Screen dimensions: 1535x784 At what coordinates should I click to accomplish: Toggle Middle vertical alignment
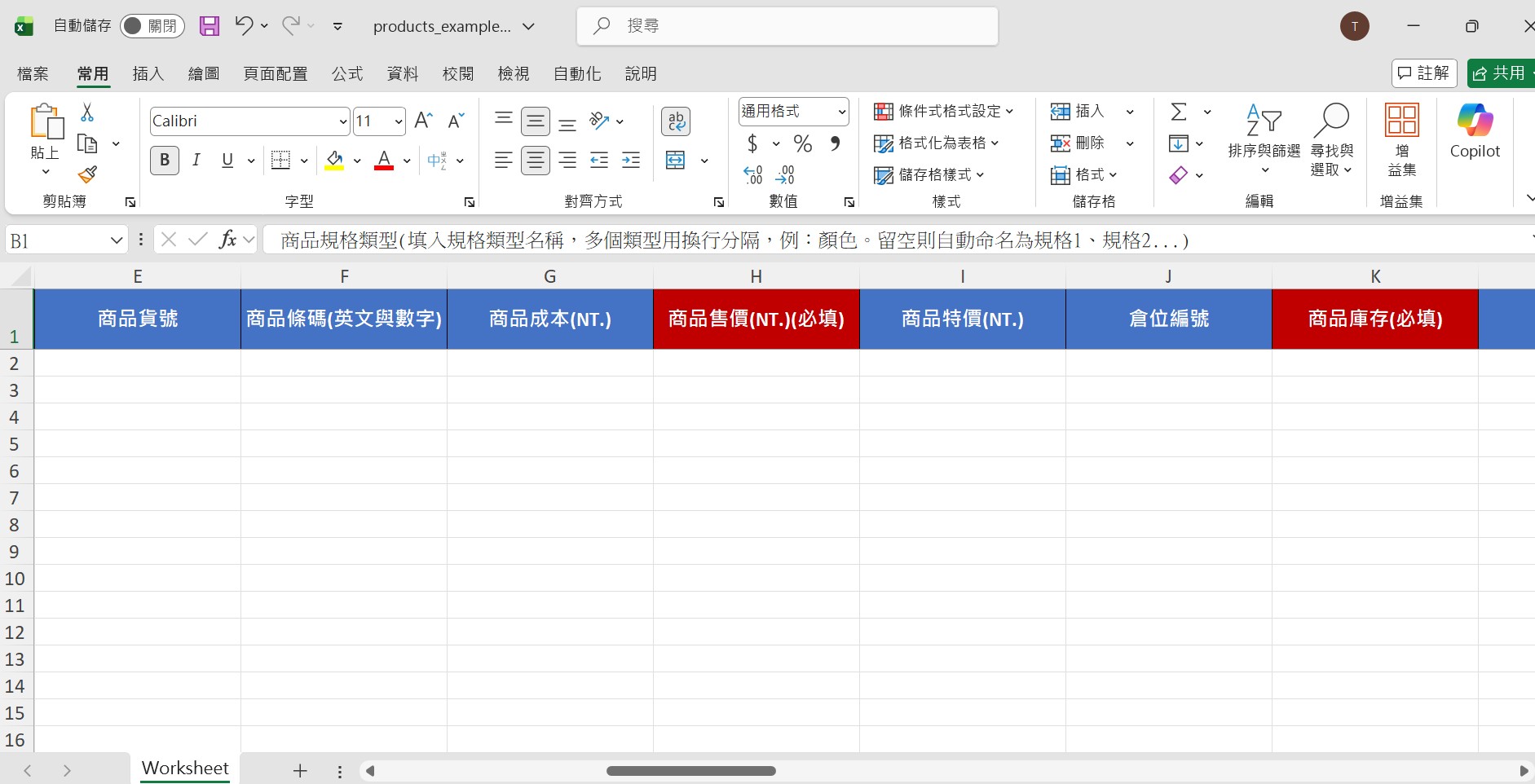(536, 121)
